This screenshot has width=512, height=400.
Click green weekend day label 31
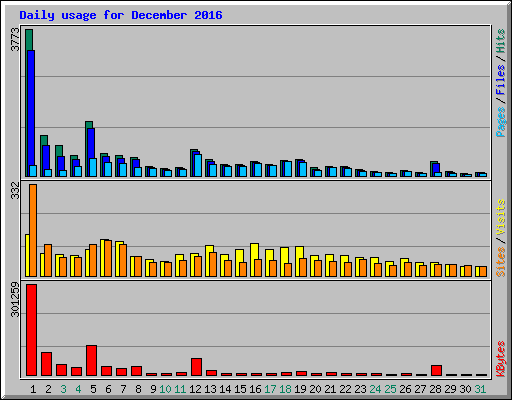(x=480, y=389)
